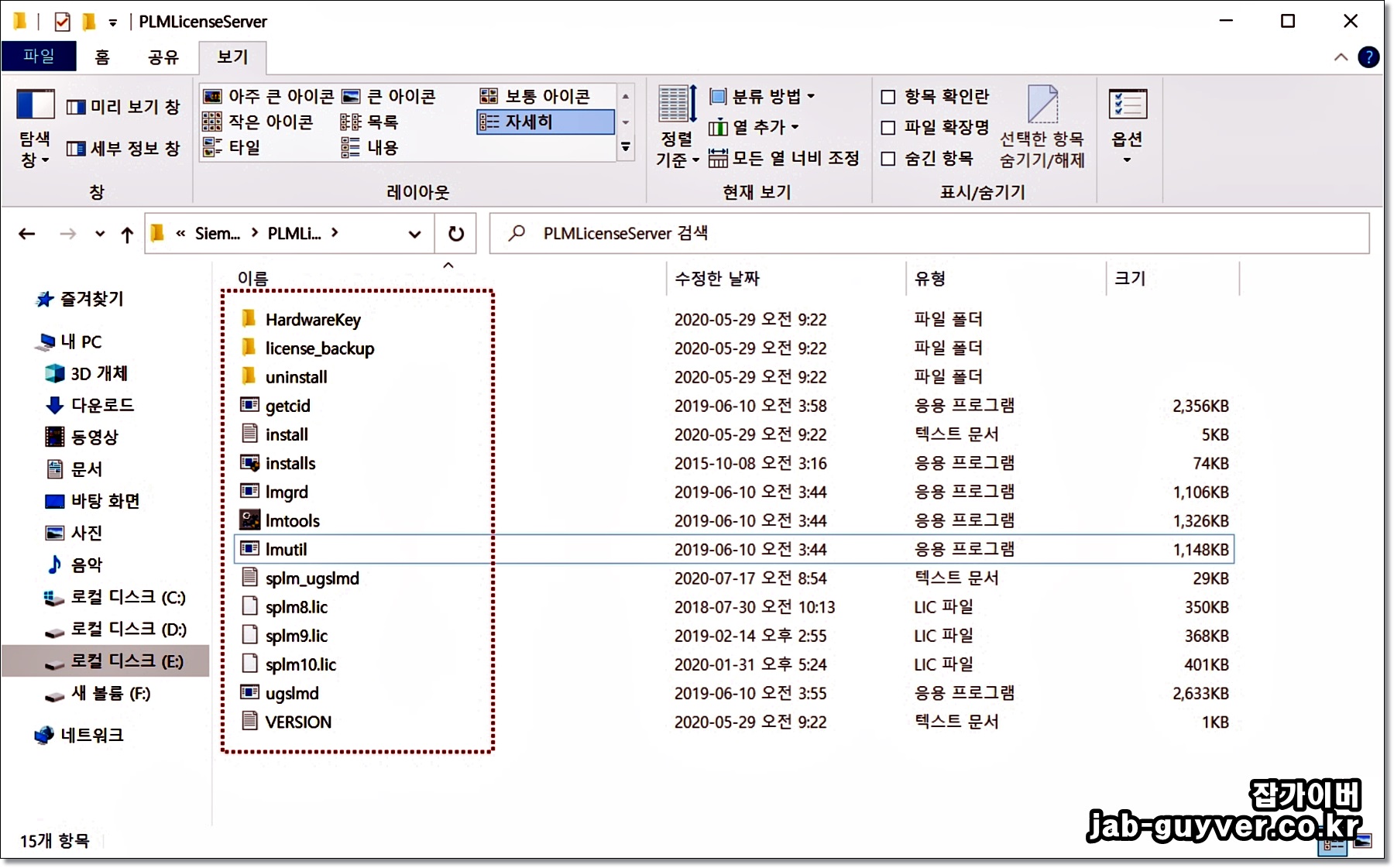Click 선택한 항목 숨기기/해제 button
The image size is (1394, 868).
click(x=1042, y=128)
